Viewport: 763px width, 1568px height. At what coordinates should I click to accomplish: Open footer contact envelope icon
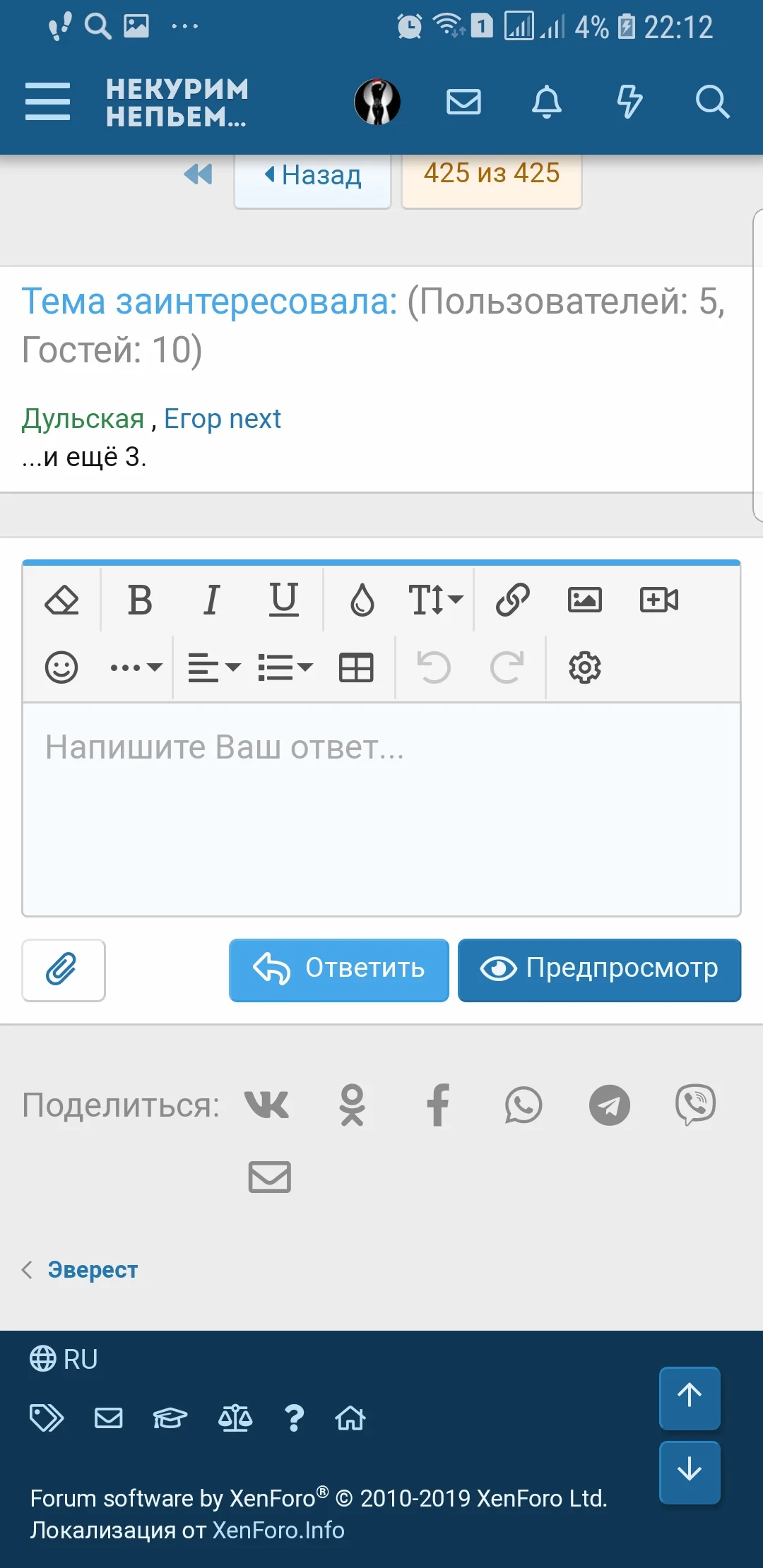[x=109, y=1418]
